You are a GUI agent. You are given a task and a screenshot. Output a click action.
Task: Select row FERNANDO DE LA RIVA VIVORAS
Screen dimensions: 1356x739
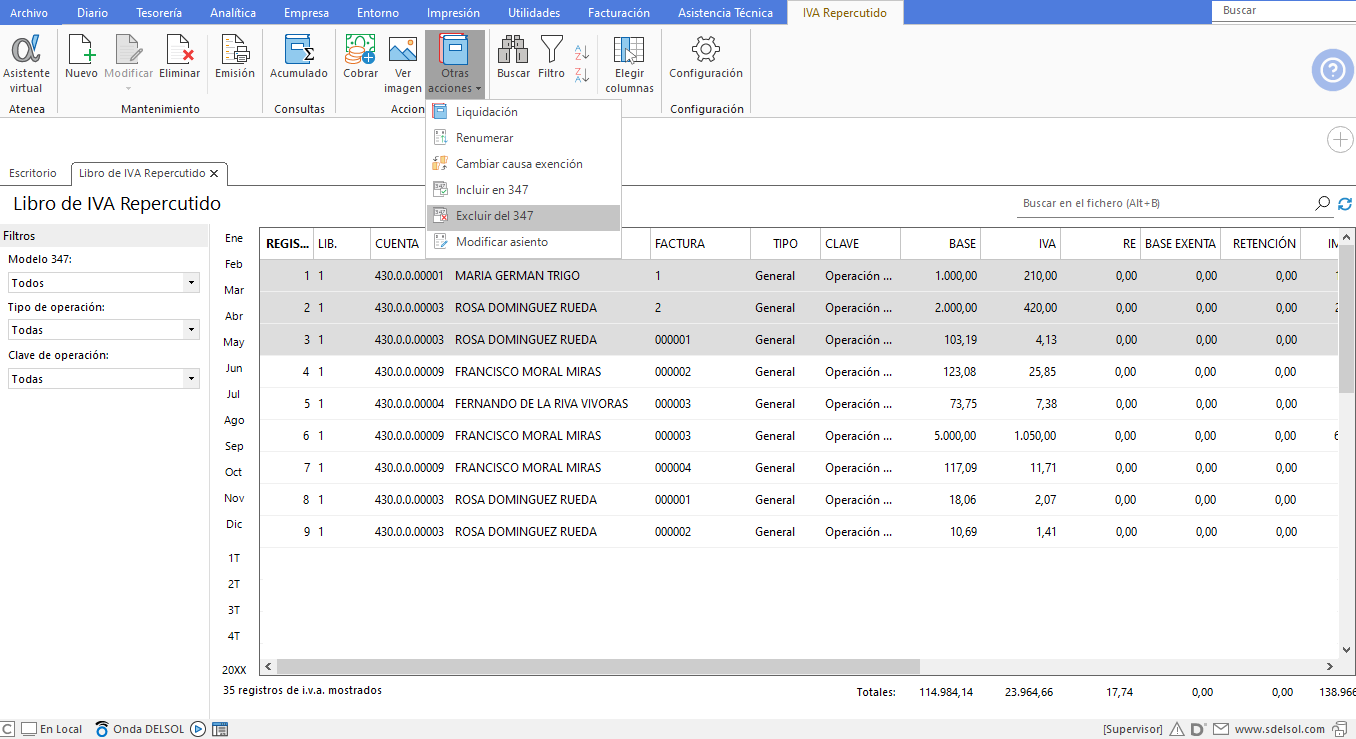click(x=799, y=404)
